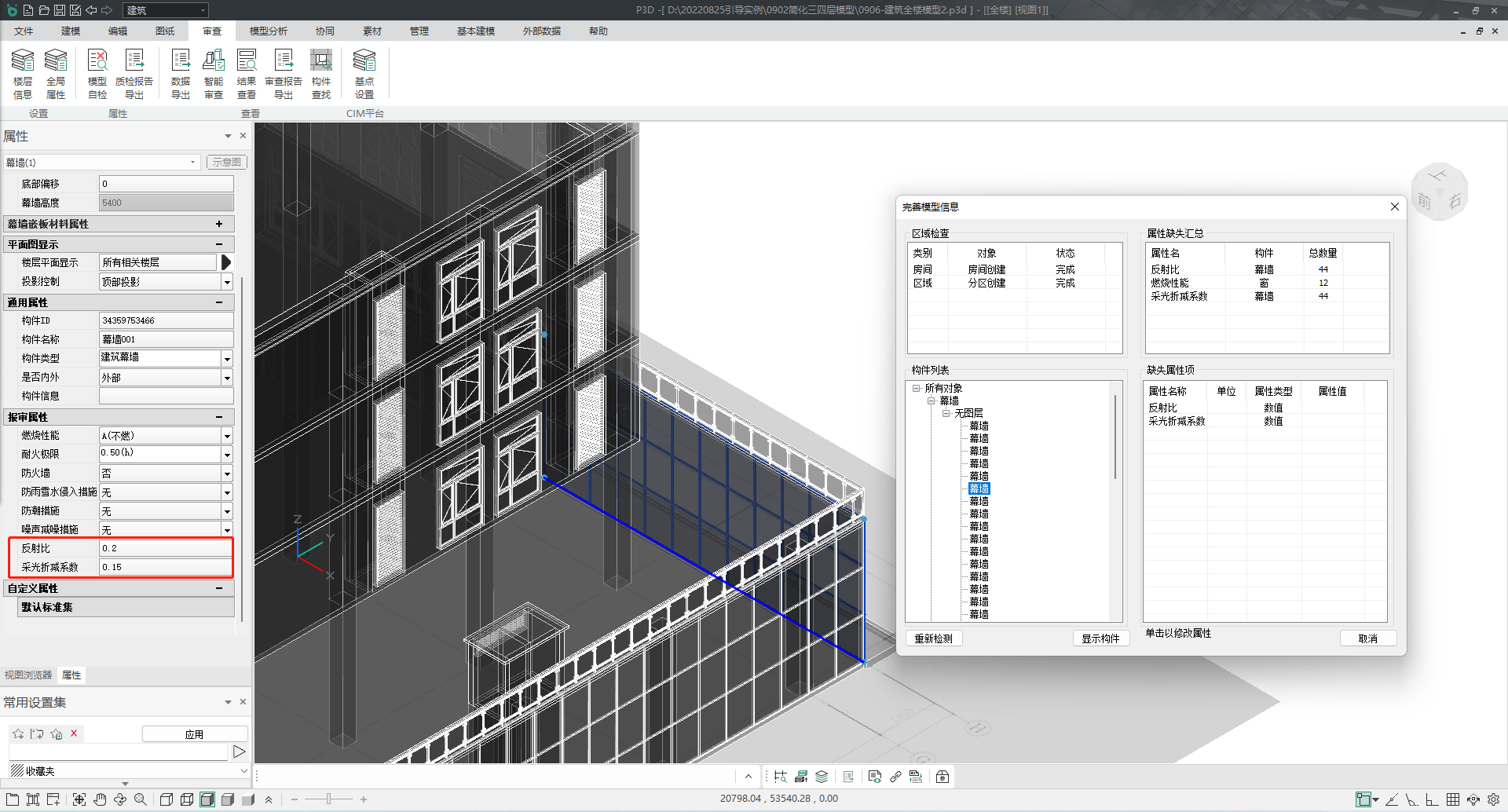The height and width of the screenshot is (812, 1508).
Task: Export using the 质检报告导出 icon
Action: (134, 73)
